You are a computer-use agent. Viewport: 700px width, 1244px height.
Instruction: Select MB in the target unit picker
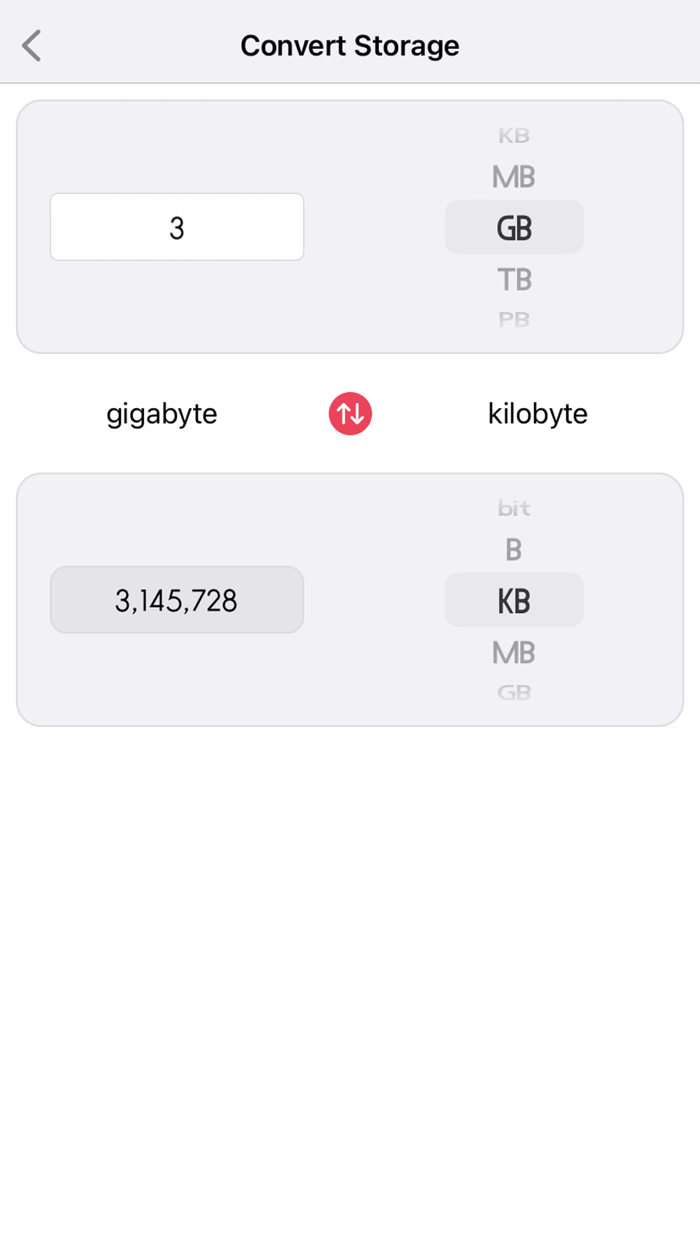tap(514, 652)
